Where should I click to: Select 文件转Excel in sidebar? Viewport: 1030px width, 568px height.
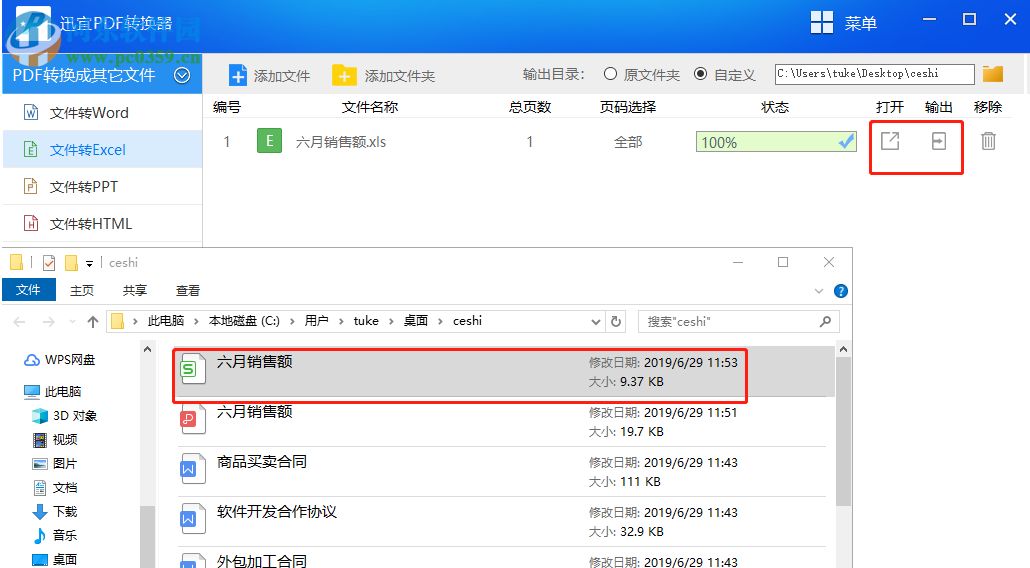tap(102, 149)
